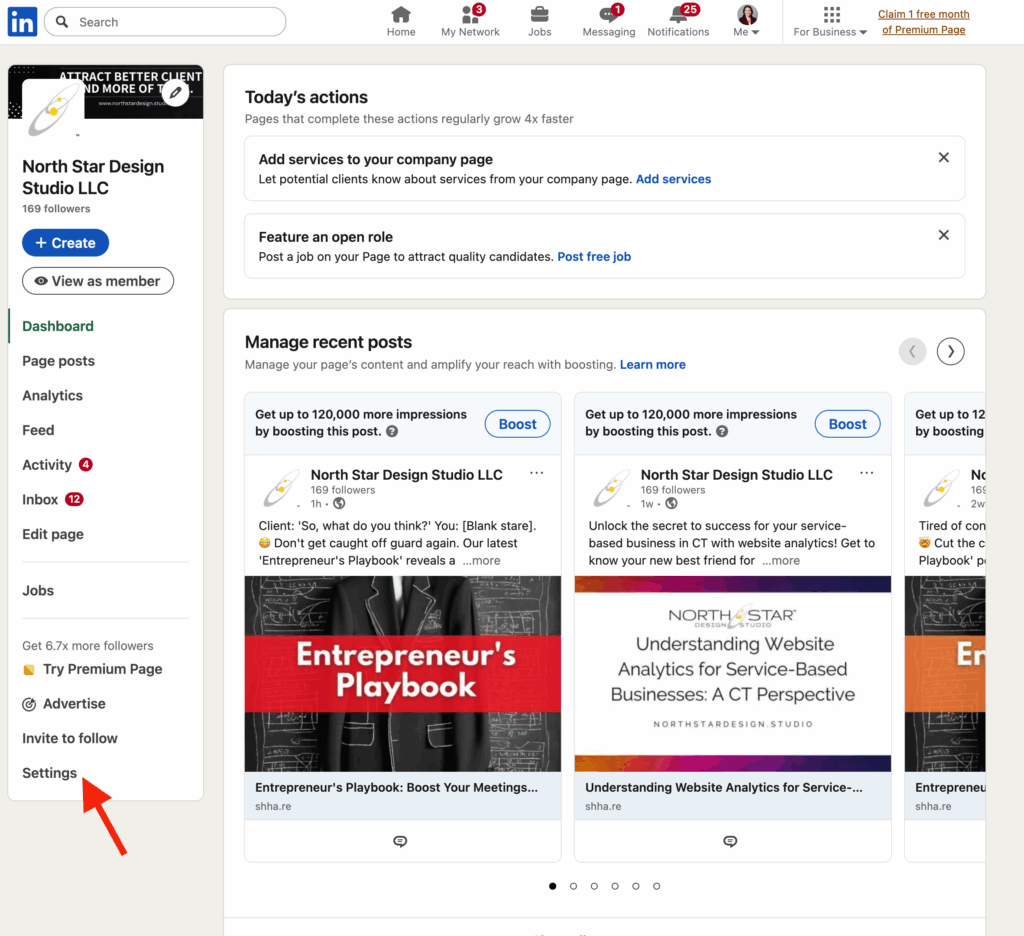
Task: Open Activity in sidebar
Action: point(47,464)
